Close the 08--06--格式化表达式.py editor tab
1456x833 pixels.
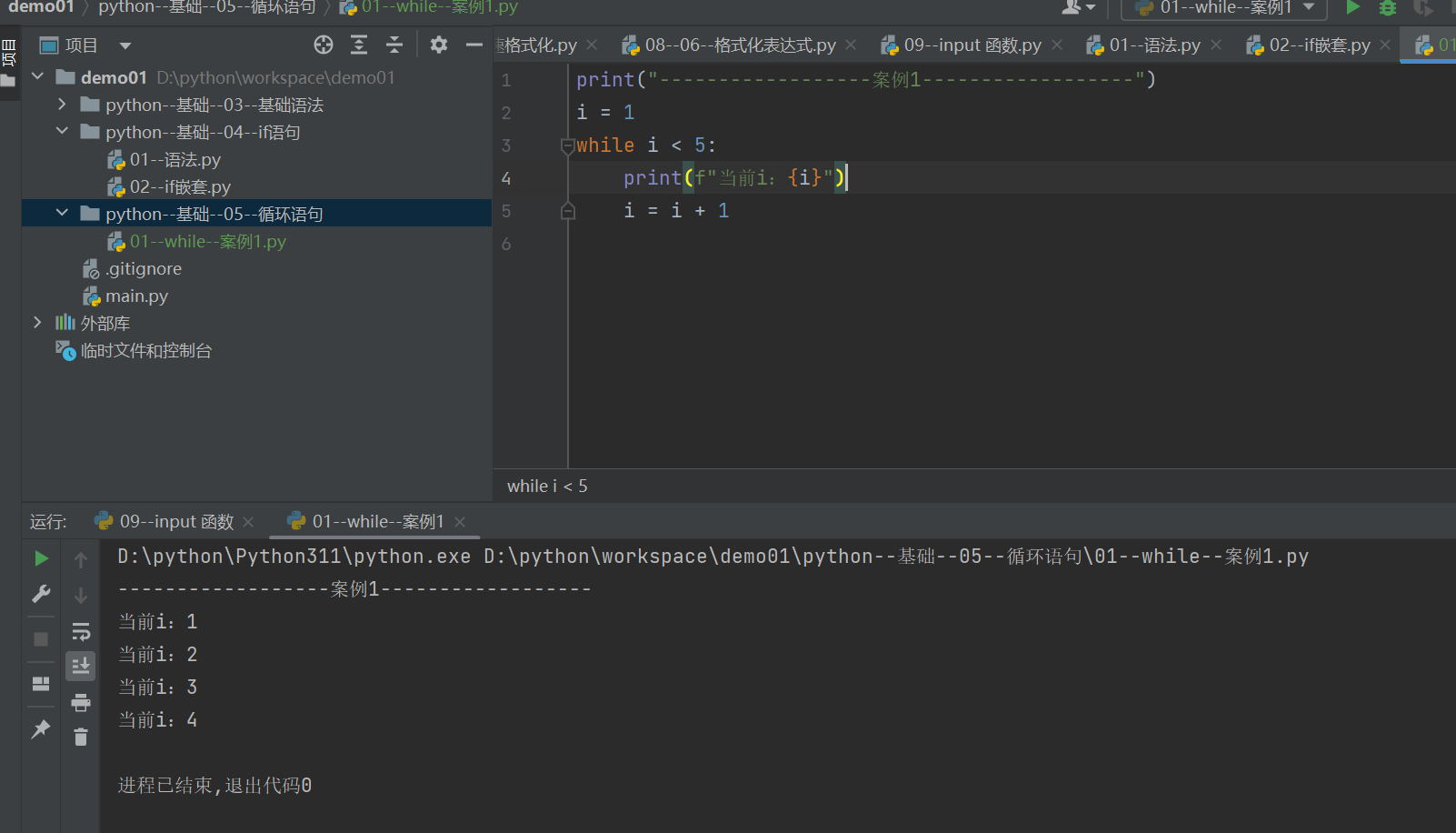(x=851, y=45)
